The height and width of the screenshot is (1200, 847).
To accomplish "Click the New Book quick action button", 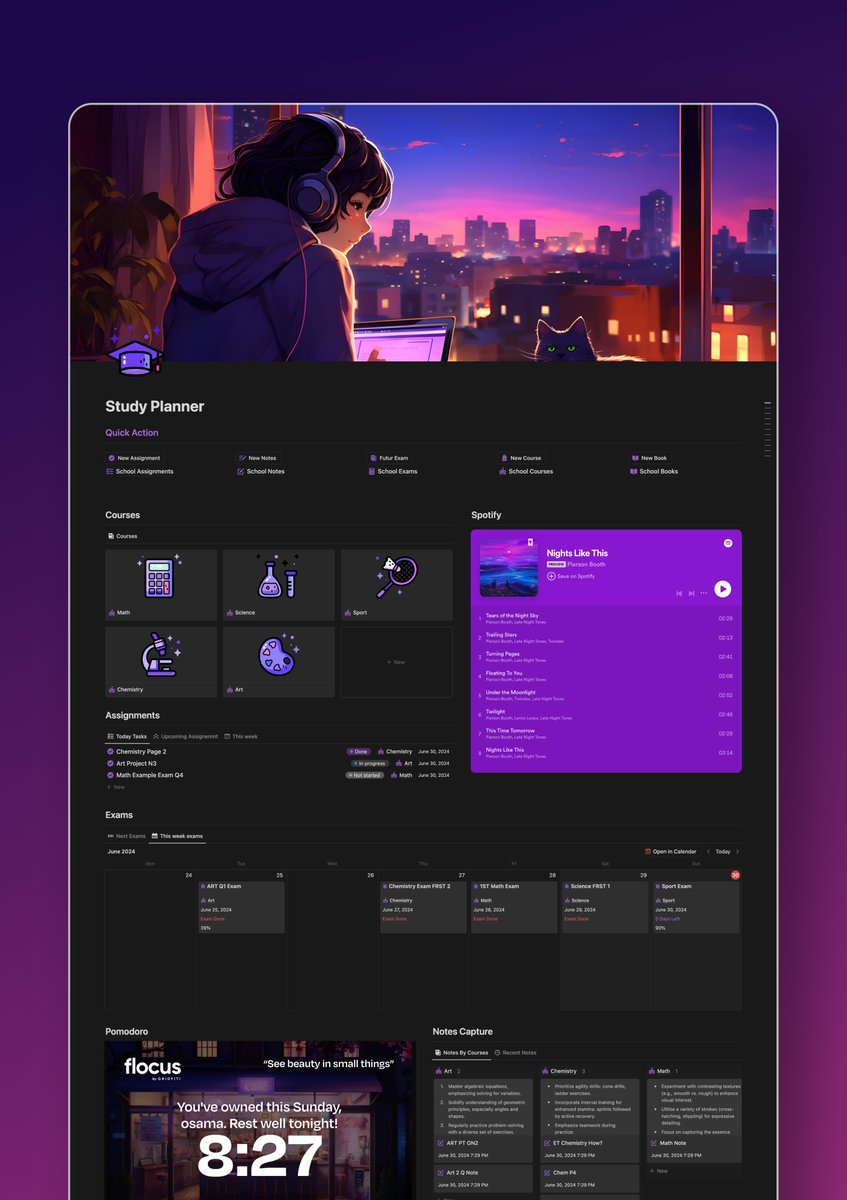I will pos(649,458).
